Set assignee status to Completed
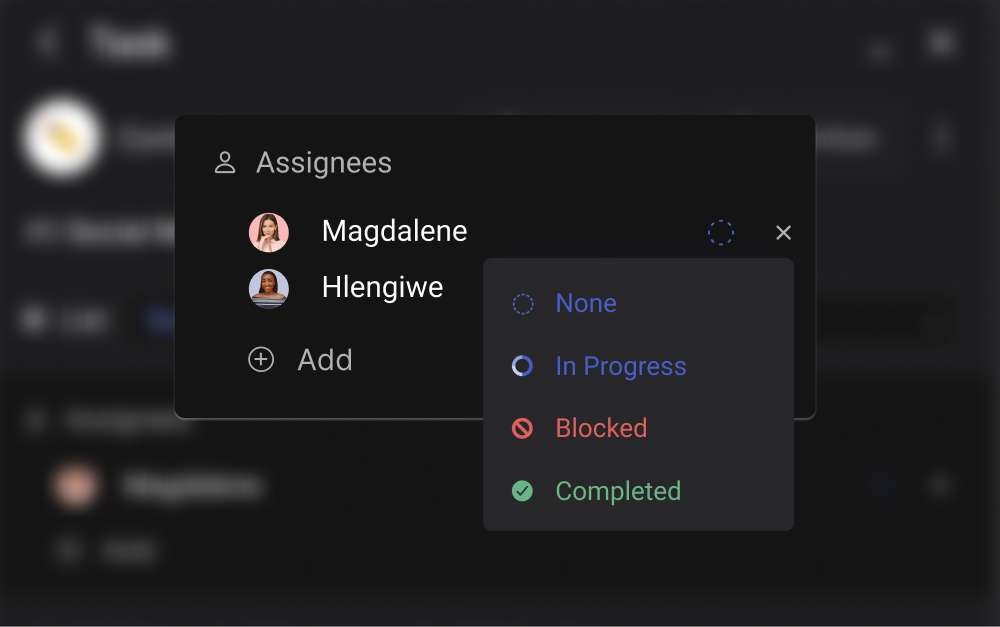 pos(617,491)
